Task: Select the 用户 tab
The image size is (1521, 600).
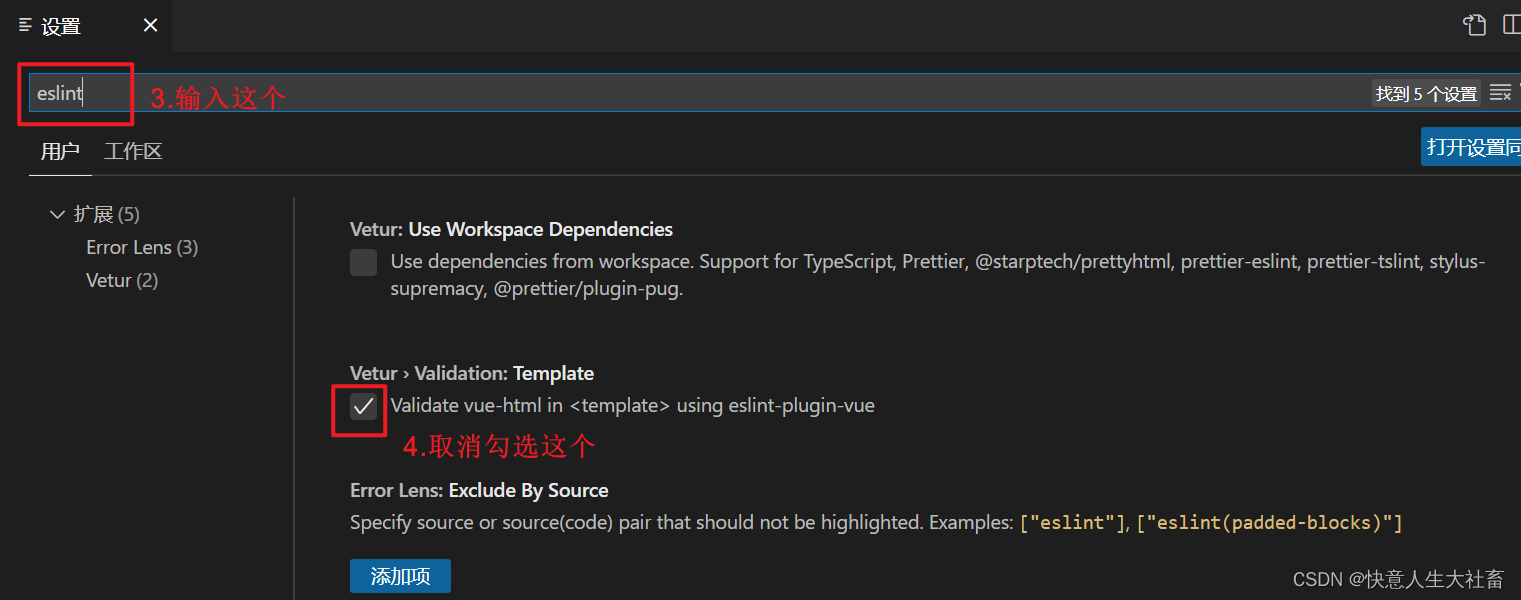Action: point(59,151)
